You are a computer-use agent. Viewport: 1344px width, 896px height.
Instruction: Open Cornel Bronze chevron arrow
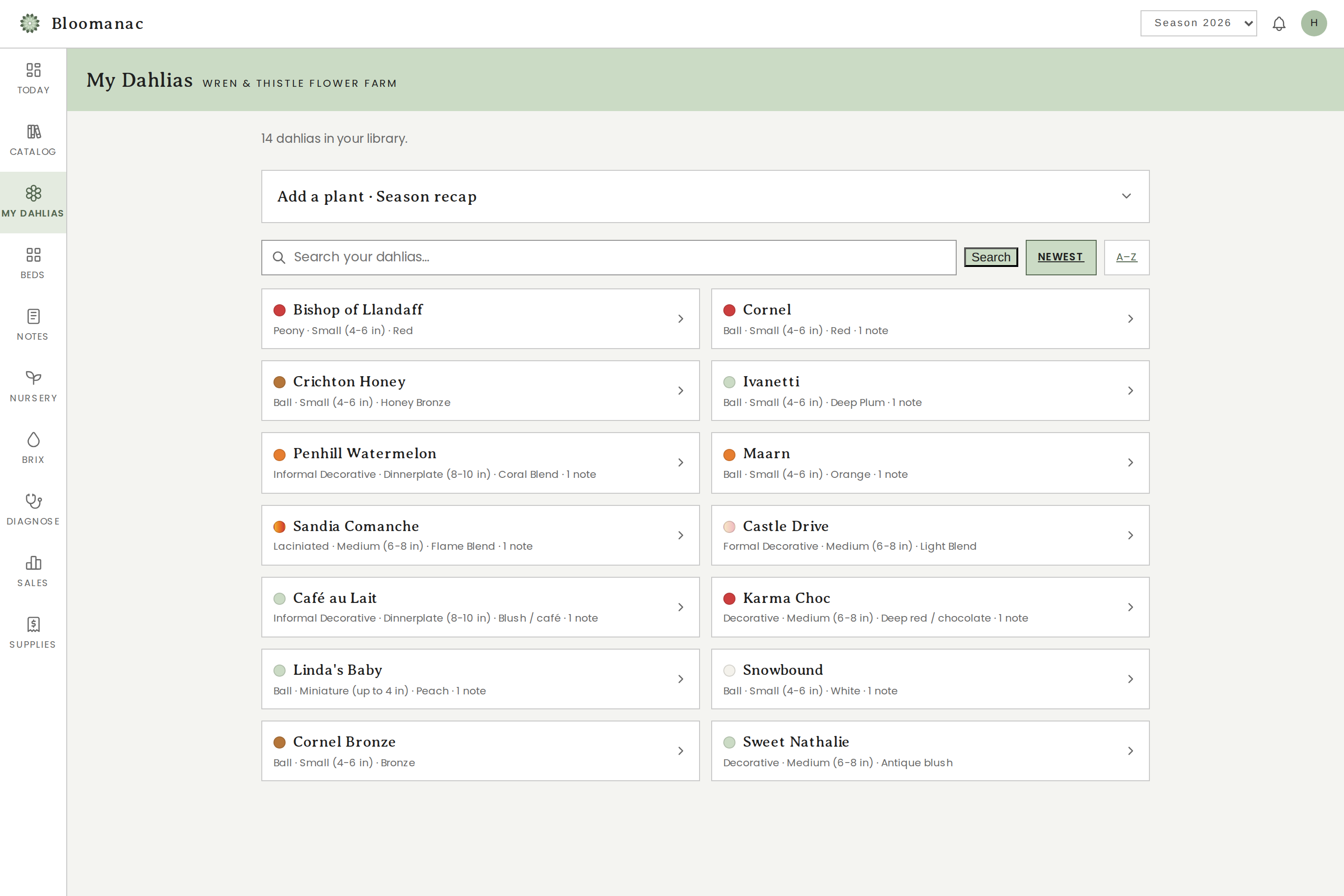pos(680,751)
